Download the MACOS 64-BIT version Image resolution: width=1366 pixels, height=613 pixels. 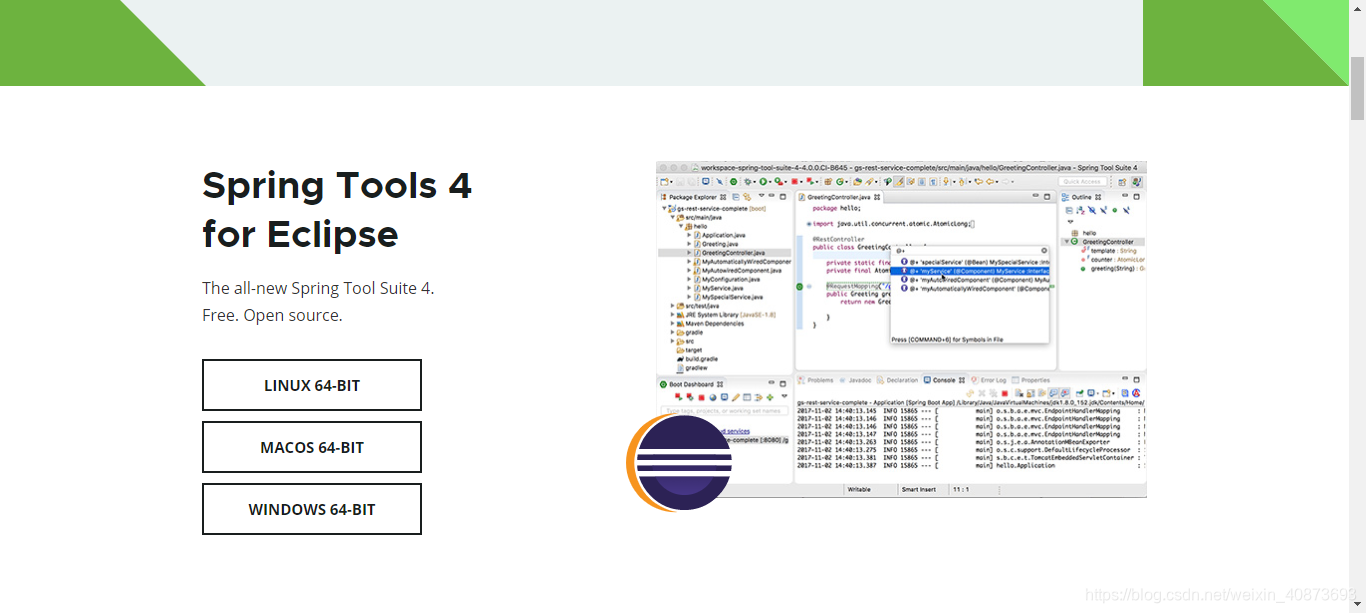[x=312, y=447]
